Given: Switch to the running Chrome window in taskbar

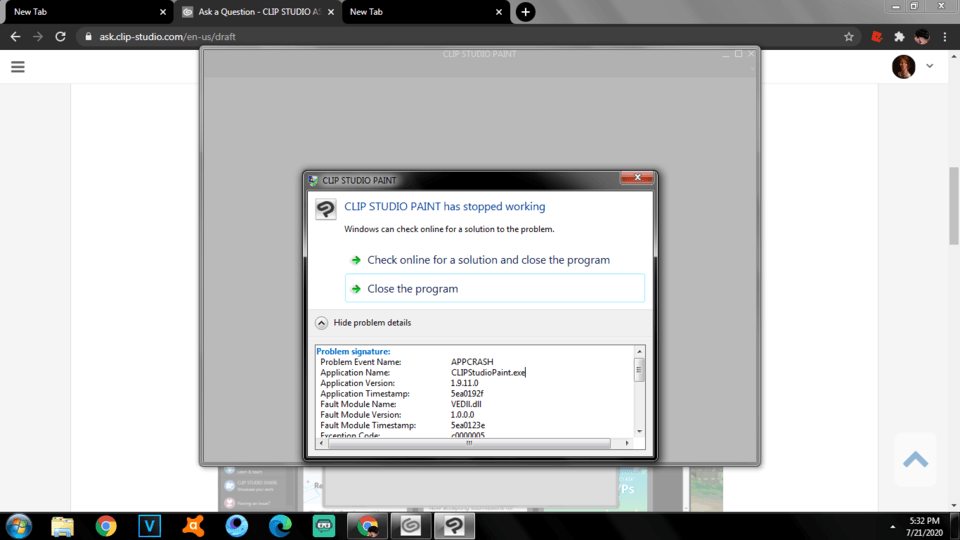Looking at the screenshot, I should pos(367,526).
